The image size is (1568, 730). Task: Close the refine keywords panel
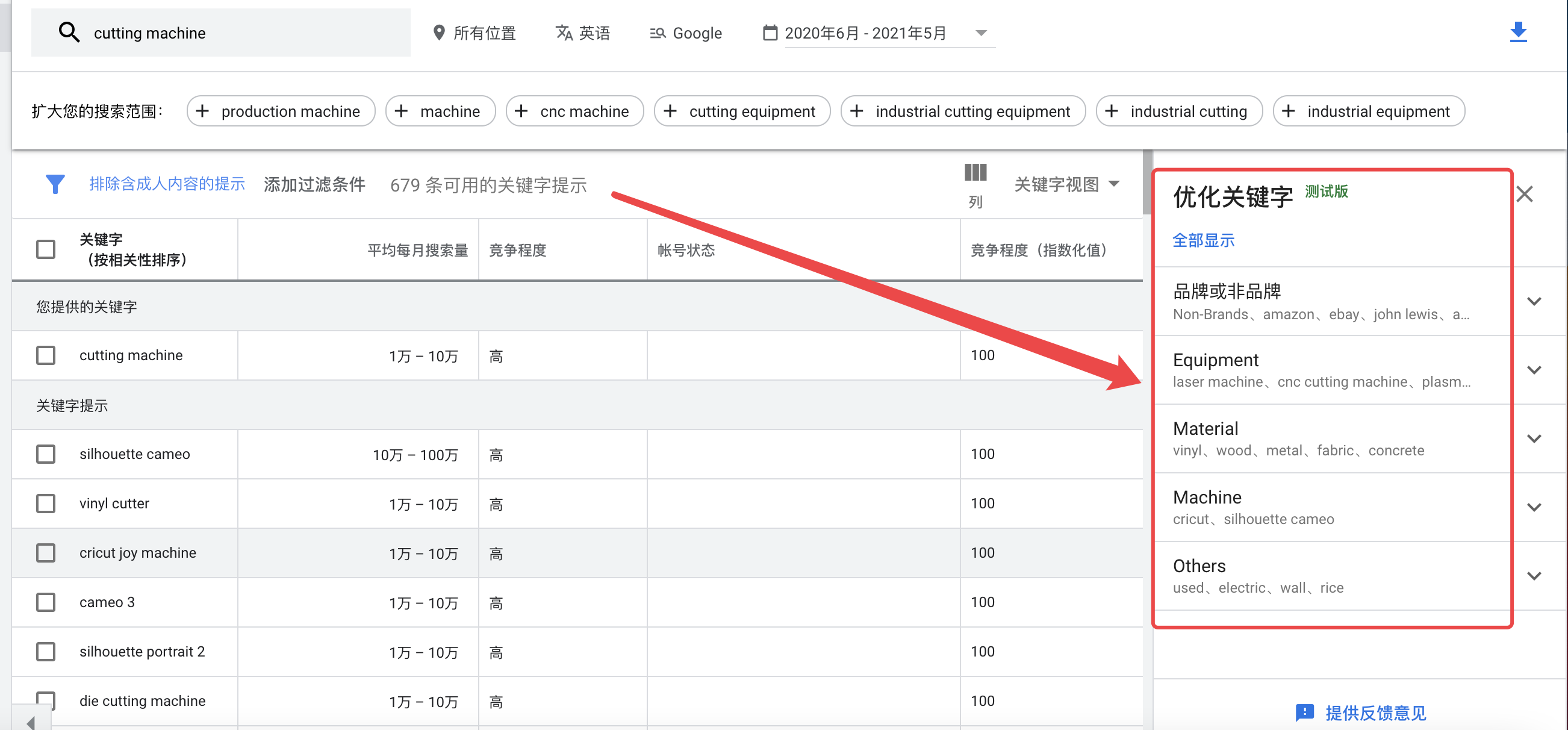[x=1524, y=195]
